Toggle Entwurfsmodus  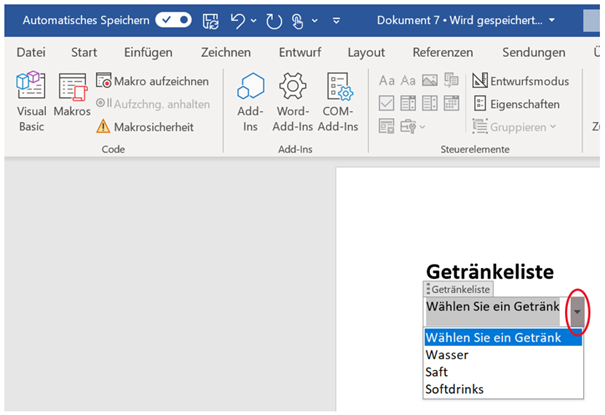click(521, 81)
